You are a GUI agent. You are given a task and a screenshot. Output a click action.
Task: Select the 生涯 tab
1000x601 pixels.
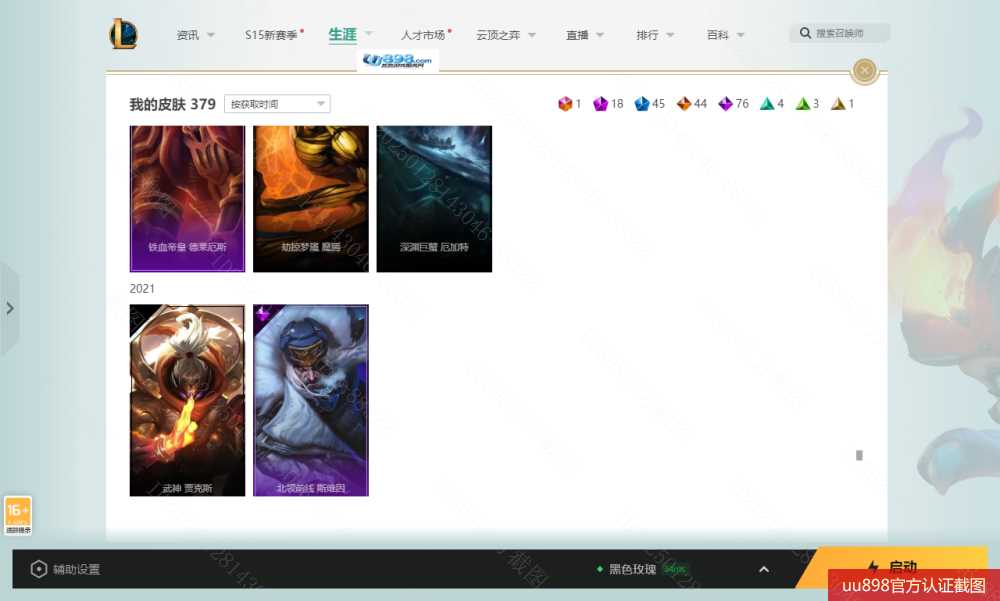[342, 34]
